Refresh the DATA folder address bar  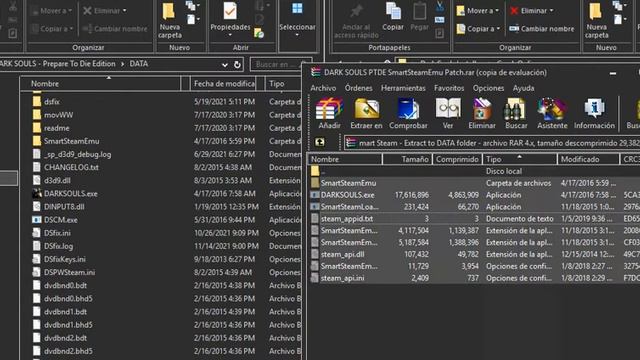237,64
